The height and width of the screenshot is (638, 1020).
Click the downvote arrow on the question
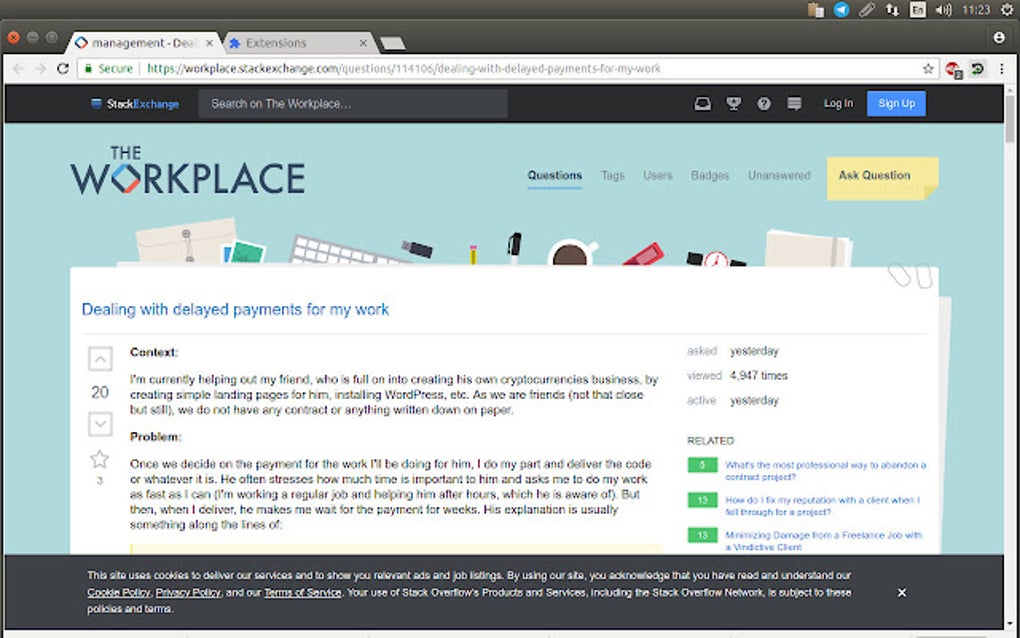(99, 424)
